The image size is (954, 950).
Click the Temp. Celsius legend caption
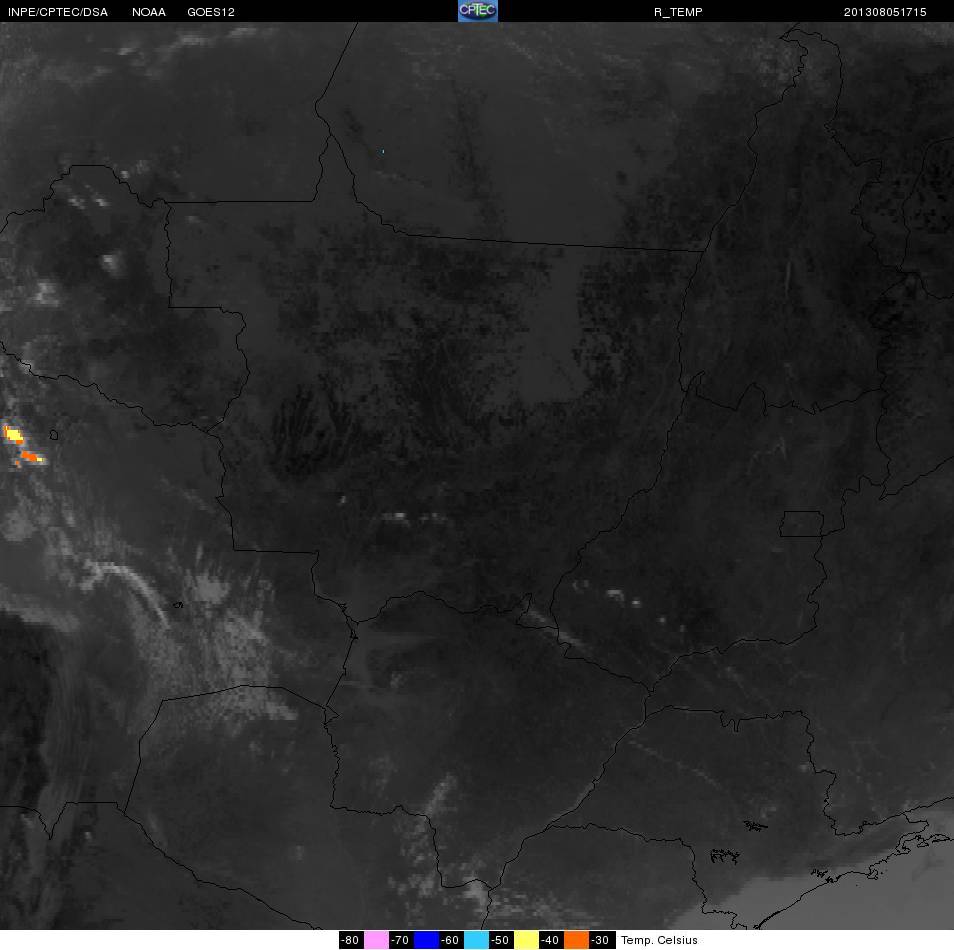pyautogui.click(x=659, y=940)
